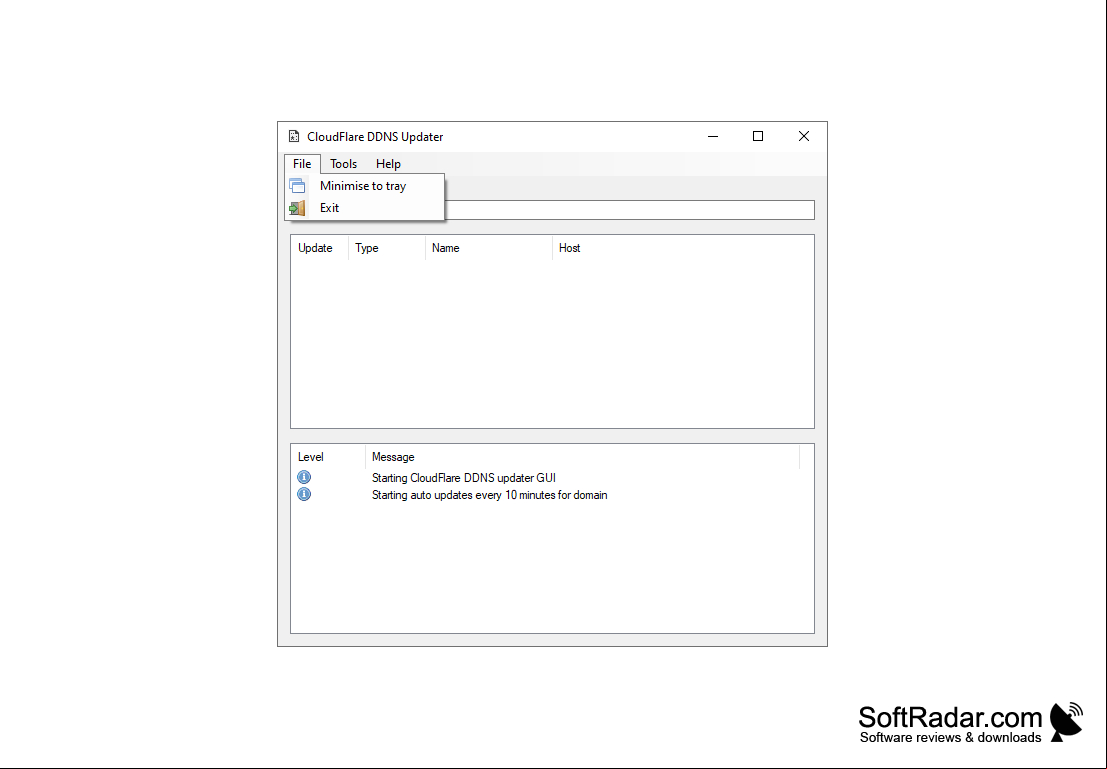The image size is (1107, 769).
Task: Maximize the CloudFlare DDNS Updater window
Action: click(758, 136)
